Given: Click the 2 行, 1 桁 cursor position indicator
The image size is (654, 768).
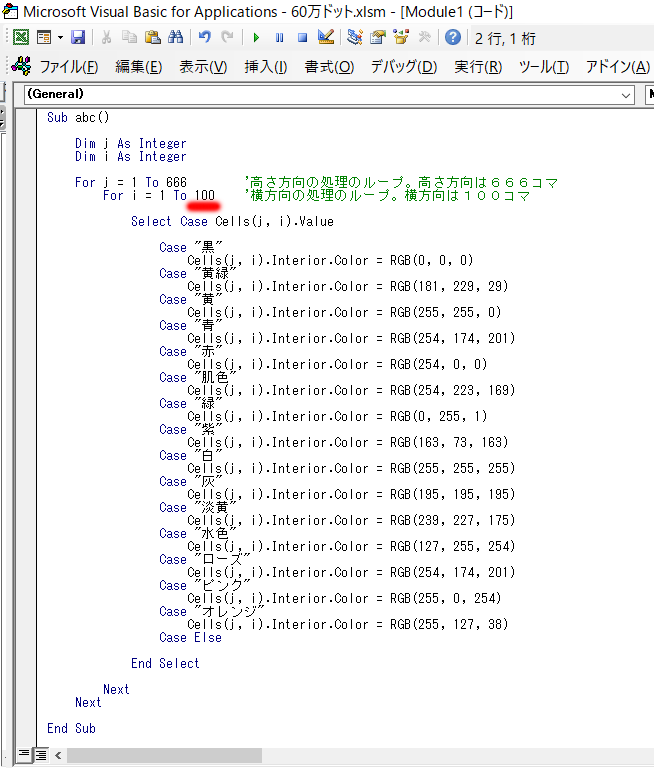Looking at the screenshot, I should (x=505, y=39).
